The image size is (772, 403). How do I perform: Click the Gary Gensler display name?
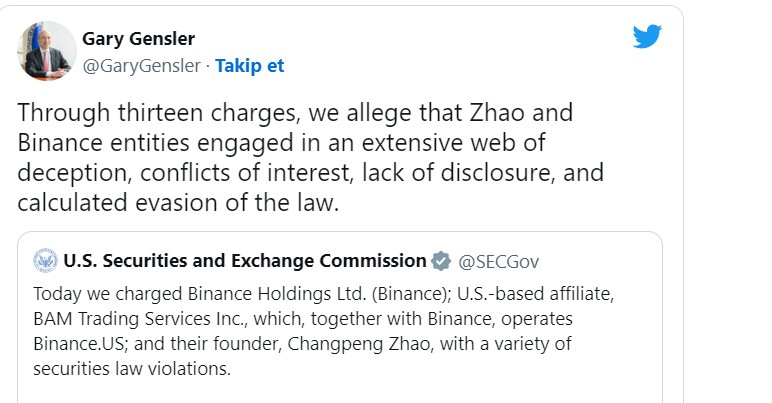(138, 39)
